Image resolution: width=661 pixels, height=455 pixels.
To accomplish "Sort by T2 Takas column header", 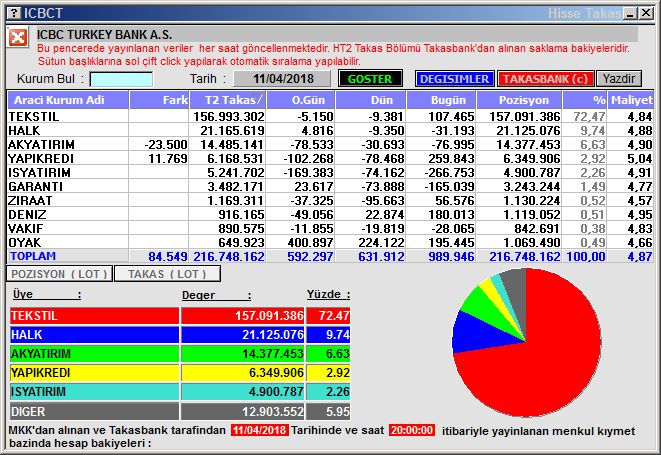I will click(x=228, y=100).
